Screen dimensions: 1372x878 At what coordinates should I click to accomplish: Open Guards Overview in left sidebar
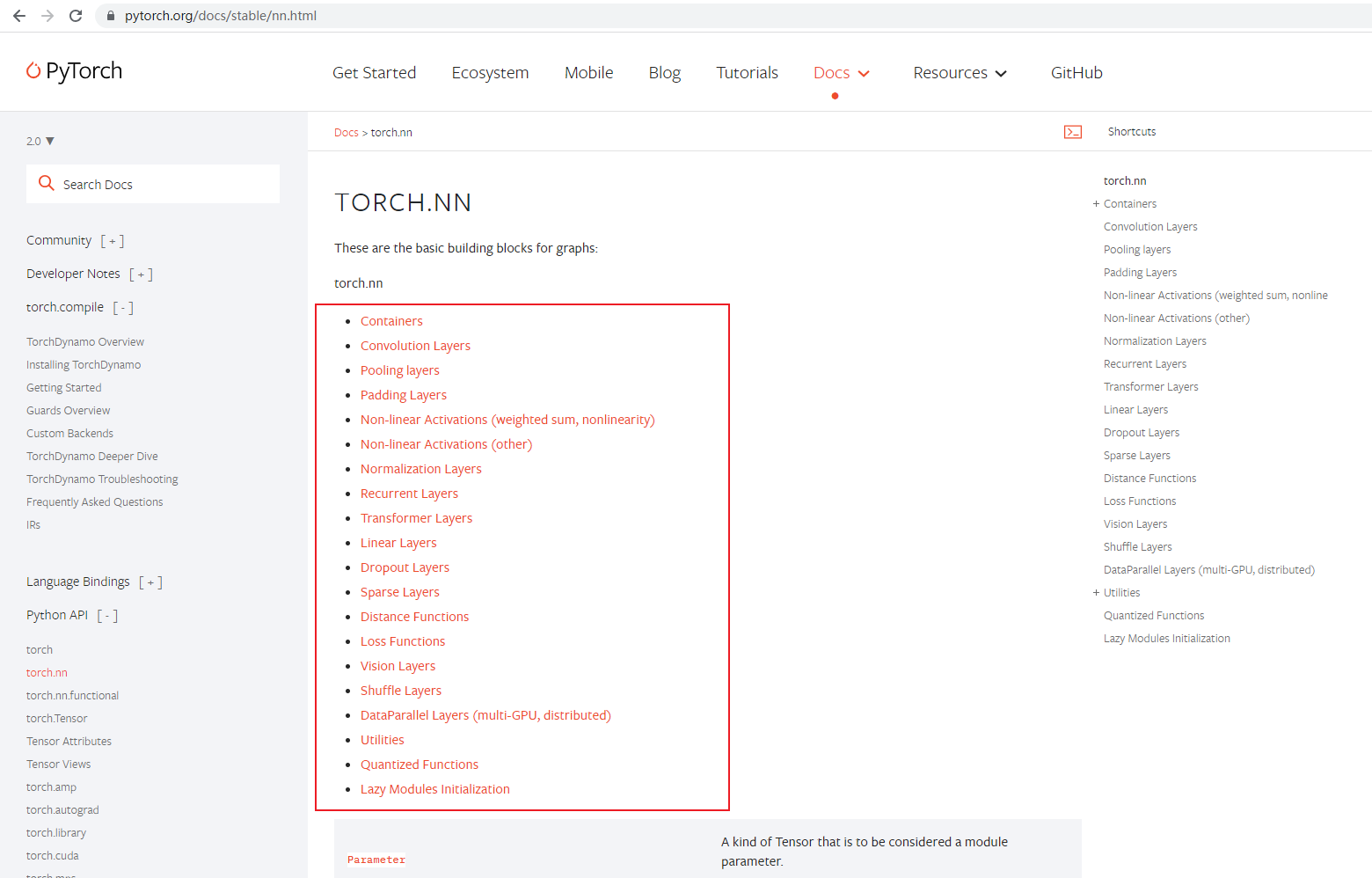coord(69,411)
